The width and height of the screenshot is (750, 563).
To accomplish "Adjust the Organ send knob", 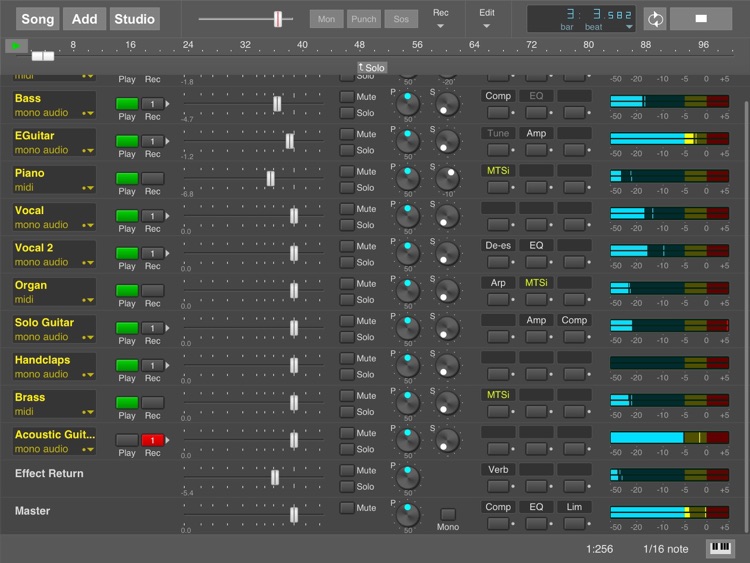I will [447, 291].
